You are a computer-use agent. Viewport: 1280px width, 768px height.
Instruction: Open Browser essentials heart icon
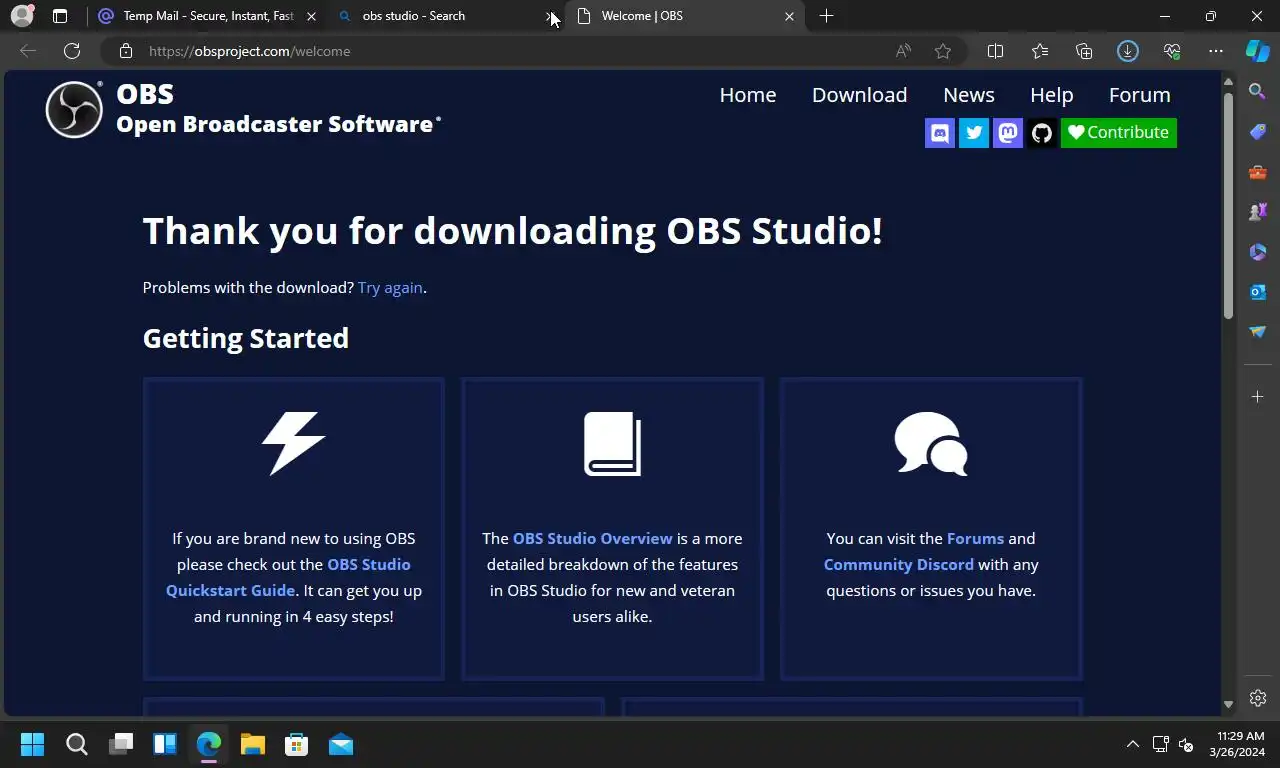(1172, 51)
